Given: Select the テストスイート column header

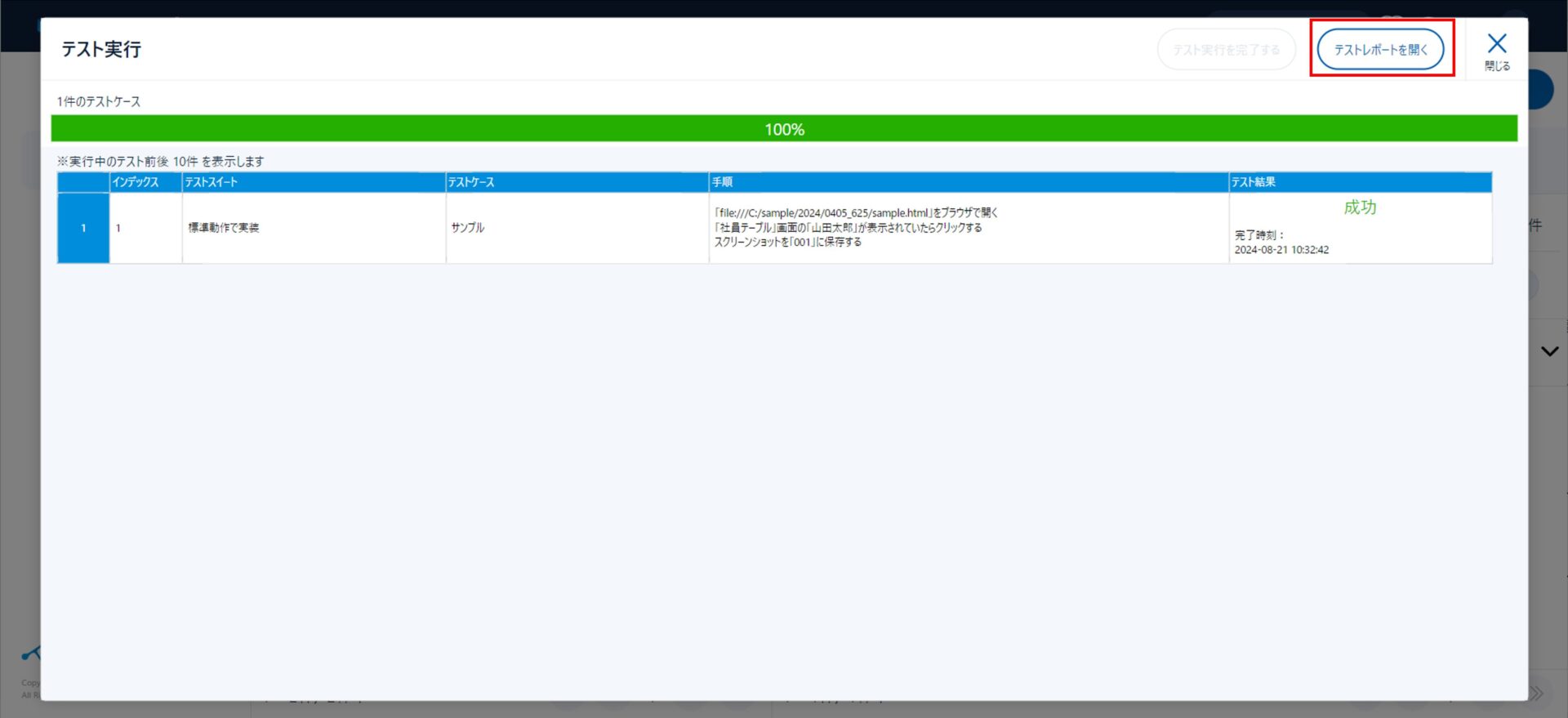Looking at the screenshot, I should (x=314, y=182).
